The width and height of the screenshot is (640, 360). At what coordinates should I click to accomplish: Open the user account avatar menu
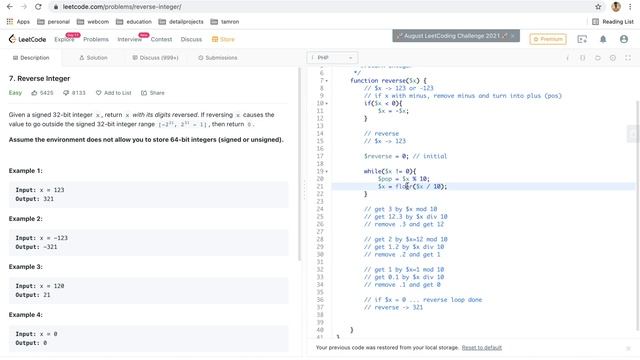[624, 39]
